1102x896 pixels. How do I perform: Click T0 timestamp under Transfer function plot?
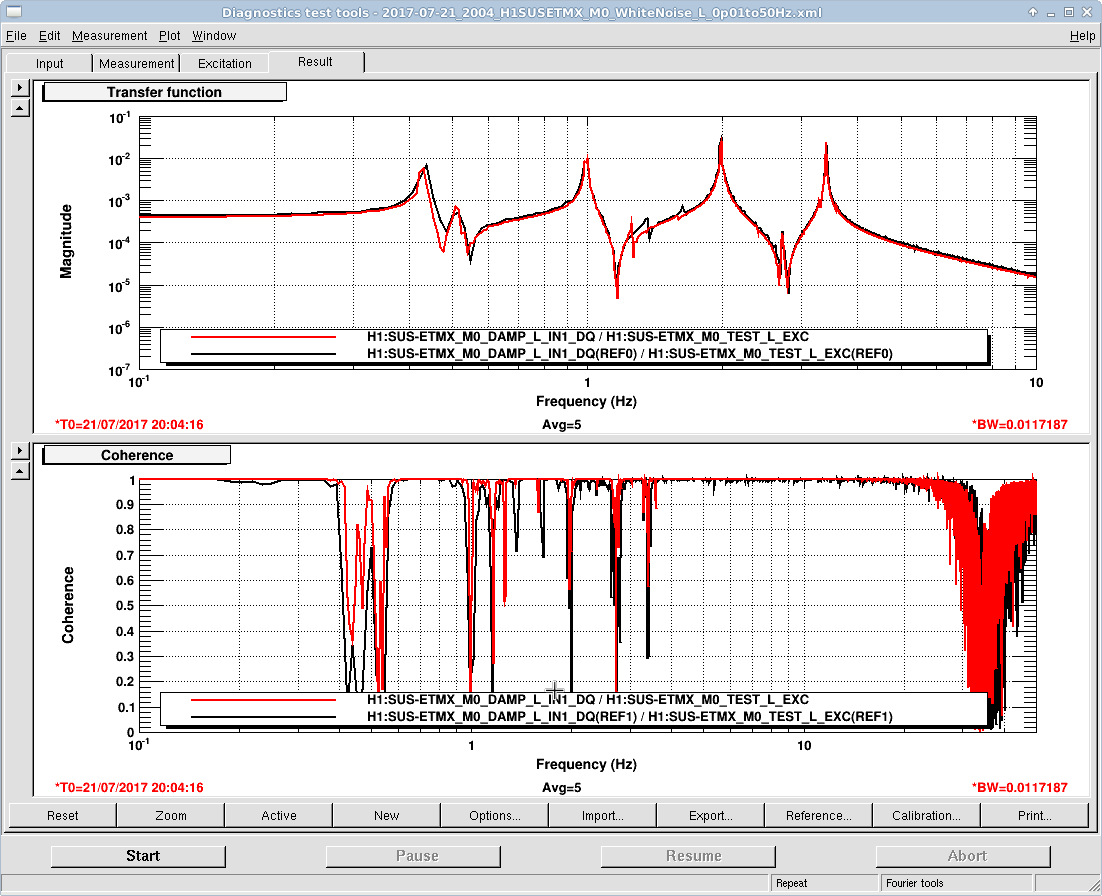pyautogui.click(x=129, y=424)
